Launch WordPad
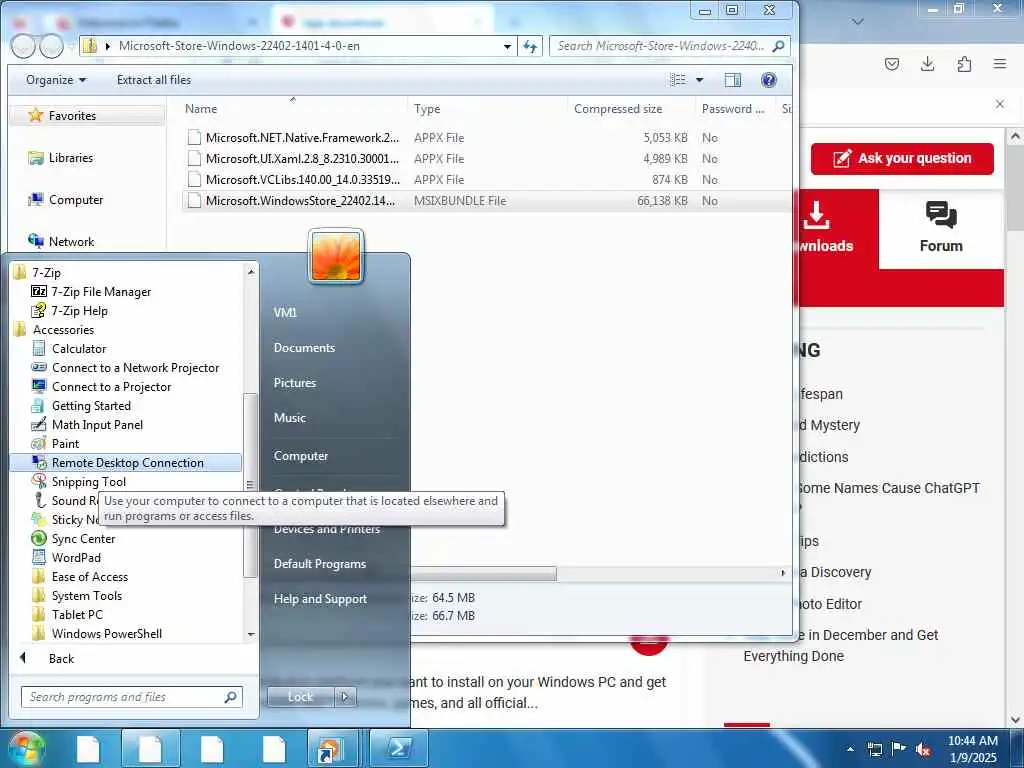1024x768 pixels. tap(76, 558)
